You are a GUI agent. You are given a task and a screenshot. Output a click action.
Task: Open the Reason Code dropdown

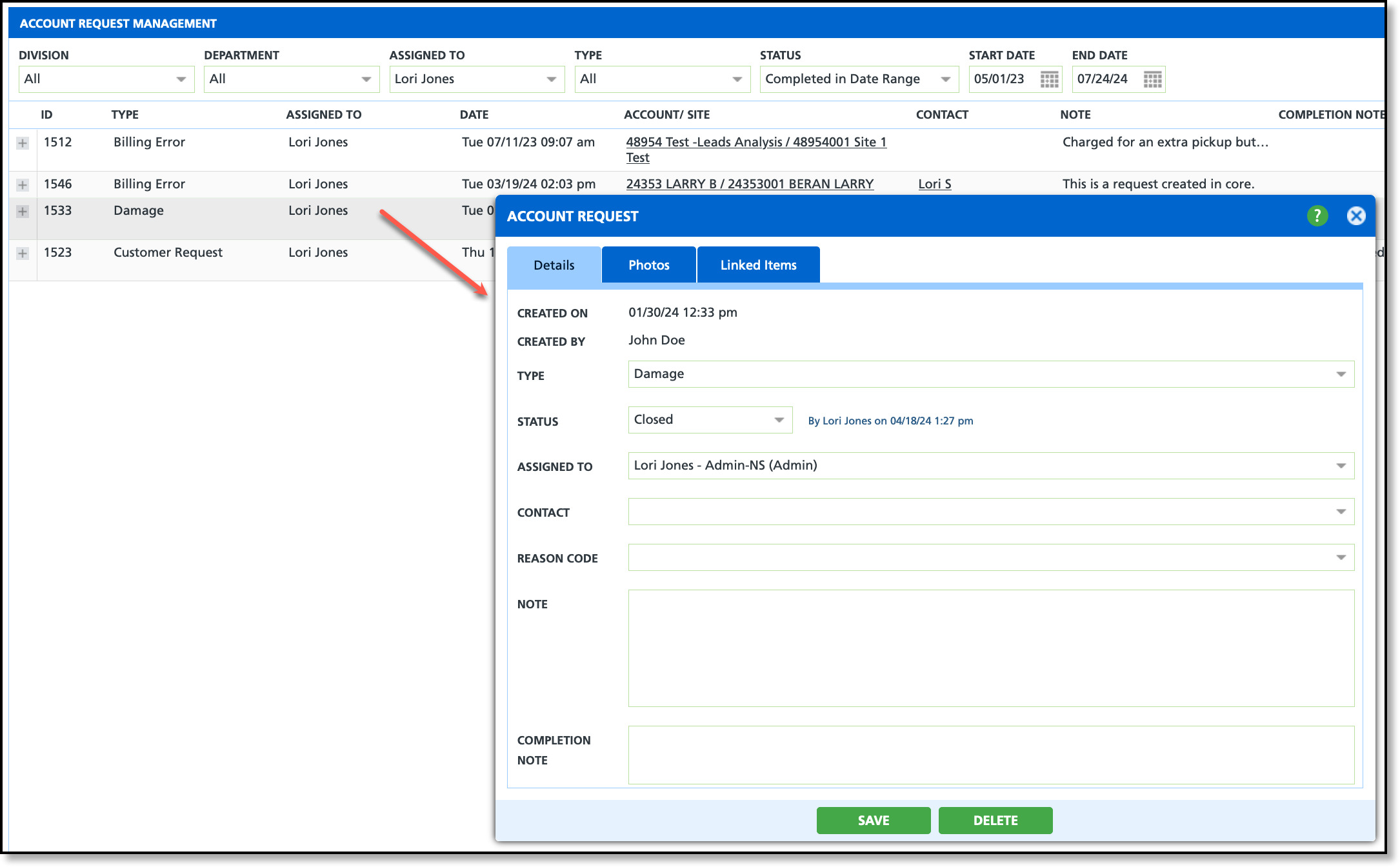pyautogui.click(x=990, y=557)
